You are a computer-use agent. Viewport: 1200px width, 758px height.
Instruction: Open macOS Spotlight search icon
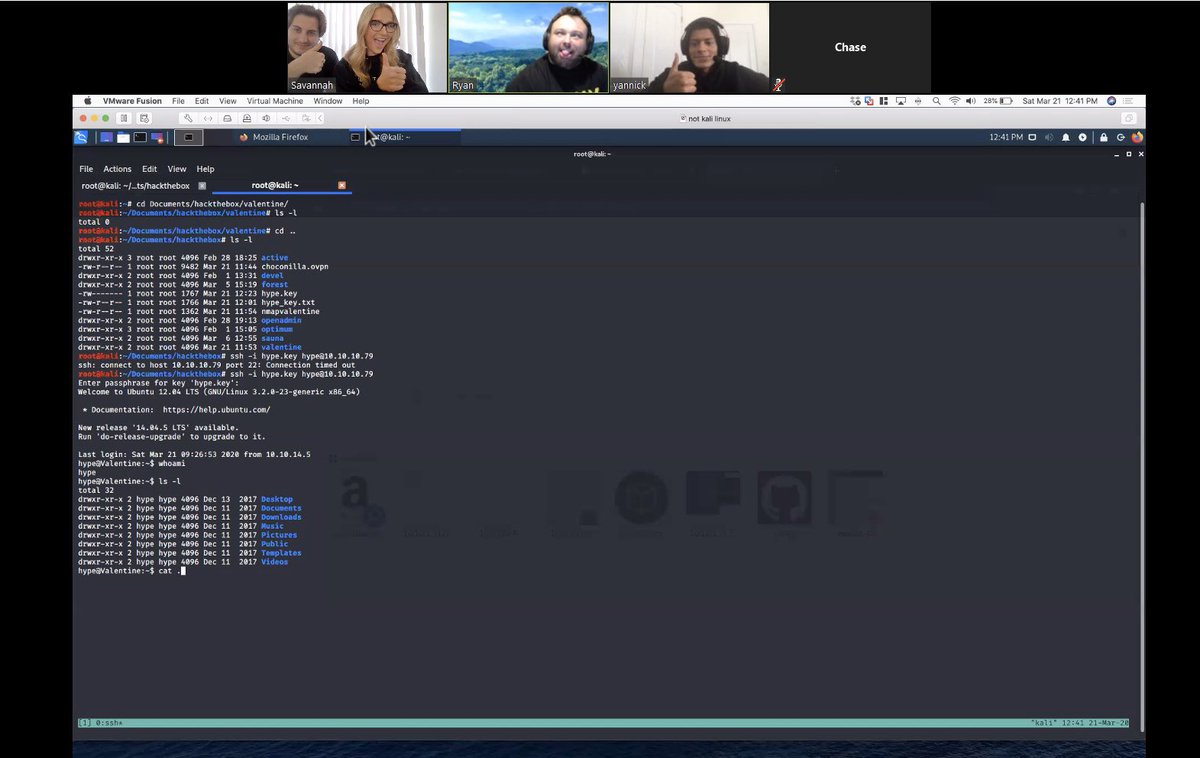tap(936, 101)
